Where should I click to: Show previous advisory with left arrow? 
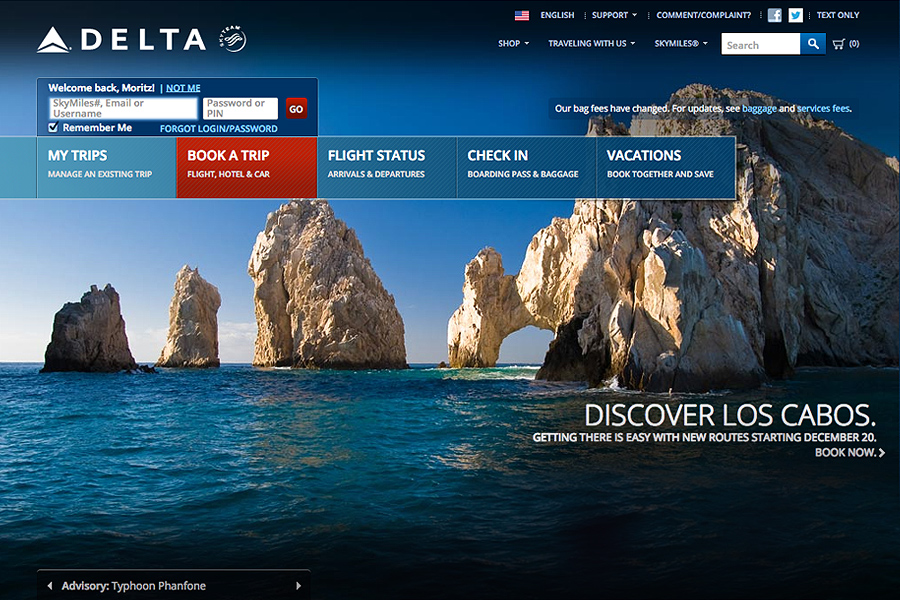click(x=50, y=586)
